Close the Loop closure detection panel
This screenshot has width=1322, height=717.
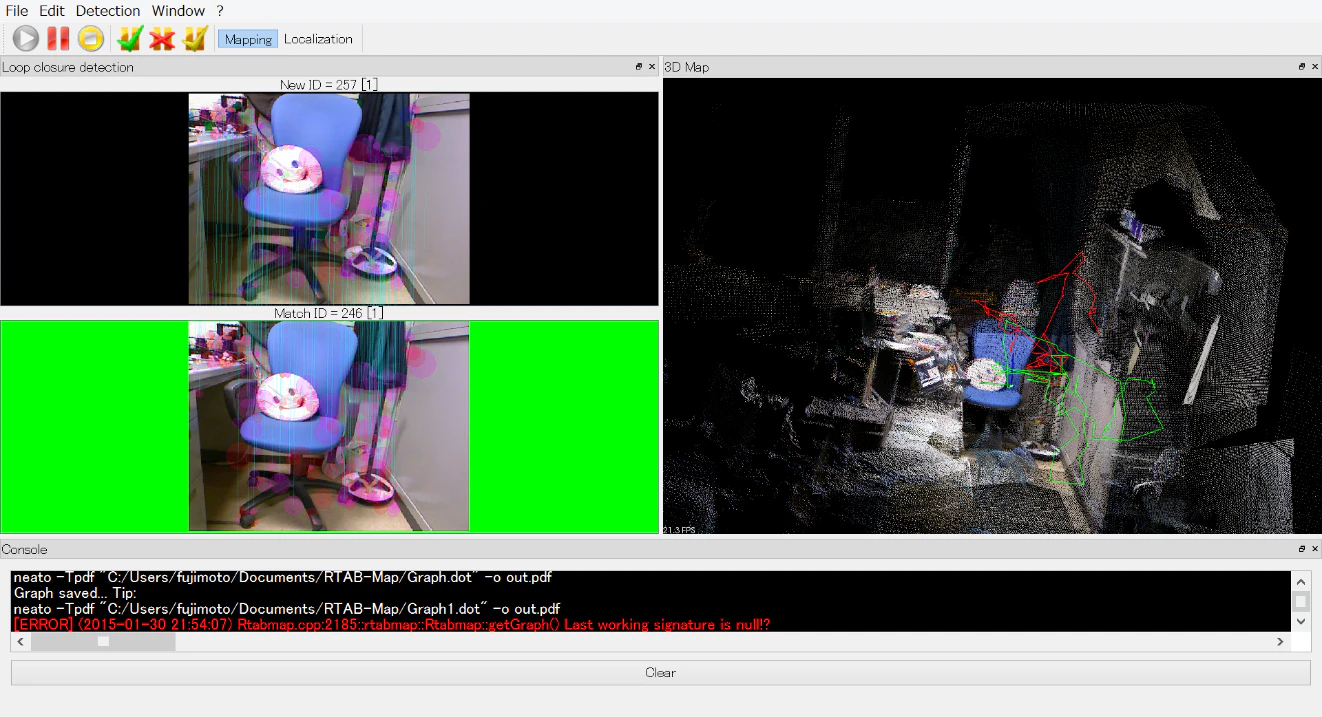click(x=652, y=67)
